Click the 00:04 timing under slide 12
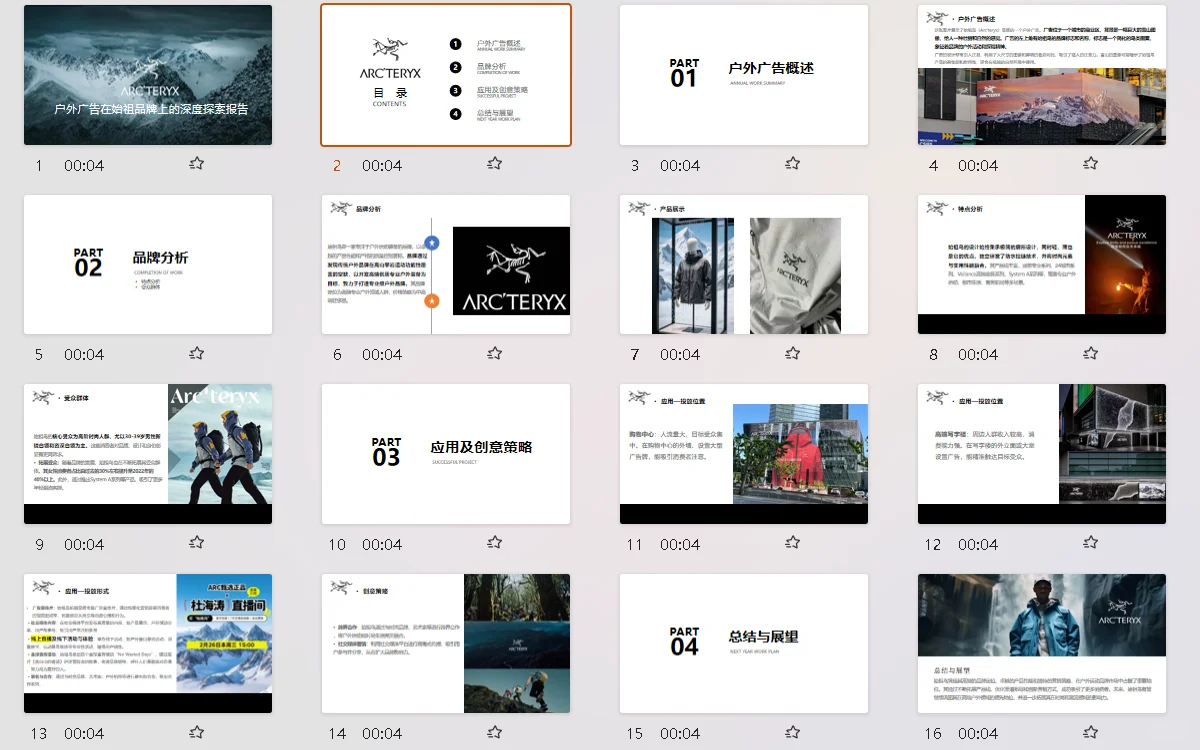Viewport: 1200px width, 750px height. coord(978,545)
